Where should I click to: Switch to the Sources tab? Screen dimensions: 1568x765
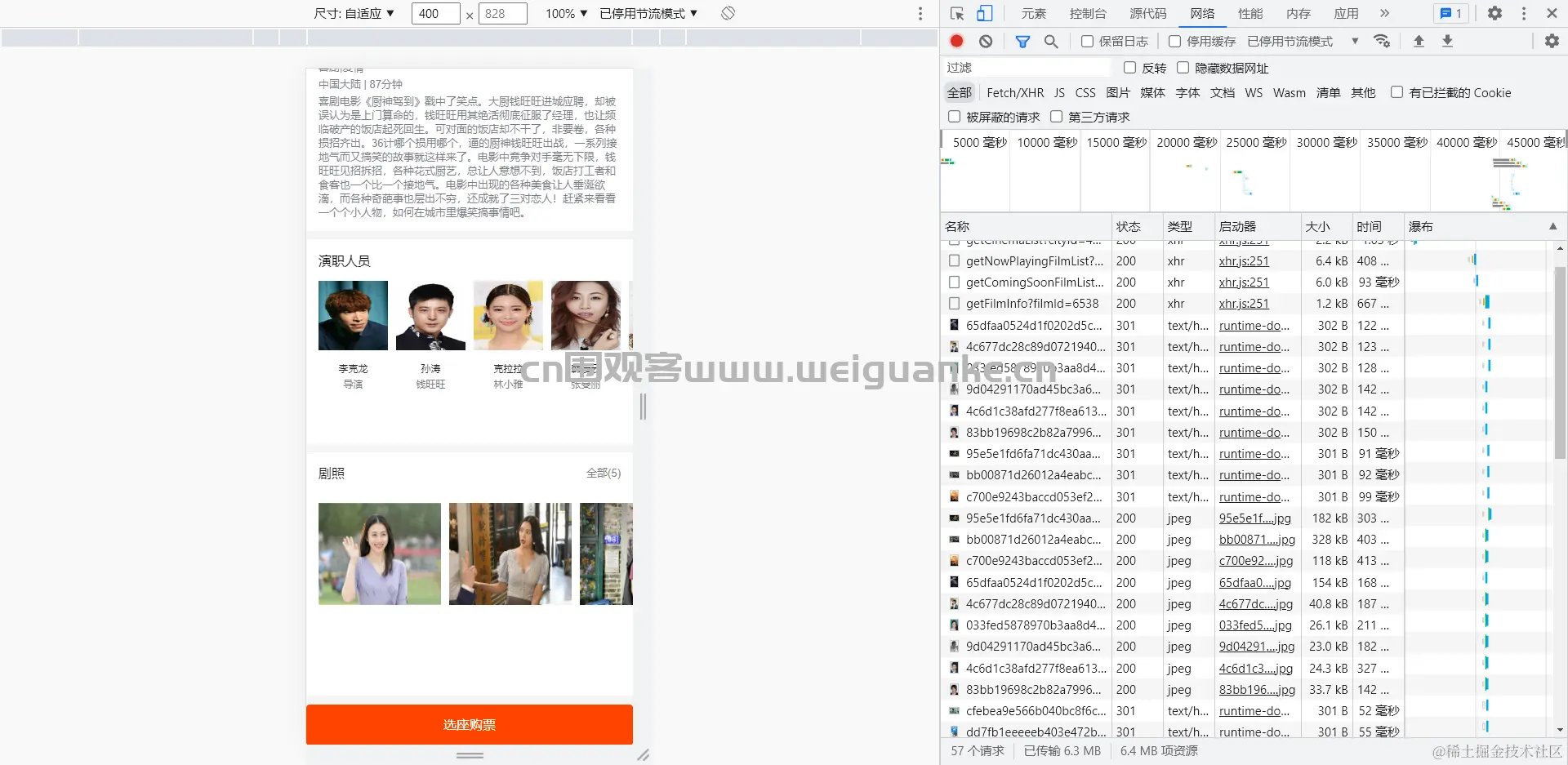coord(1147,13)
